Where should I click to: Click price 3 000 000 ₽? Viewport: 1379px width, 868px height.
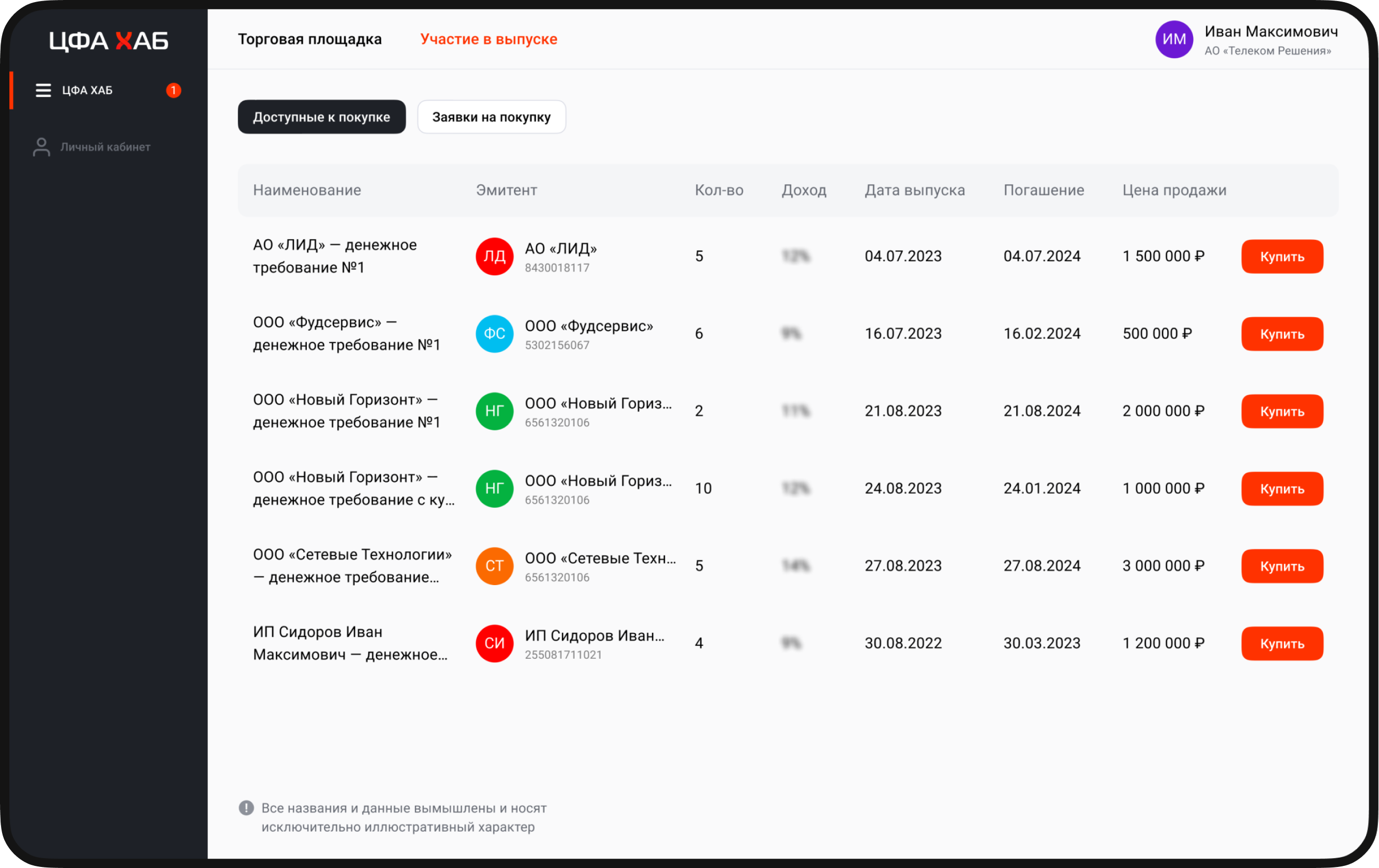1163,566
